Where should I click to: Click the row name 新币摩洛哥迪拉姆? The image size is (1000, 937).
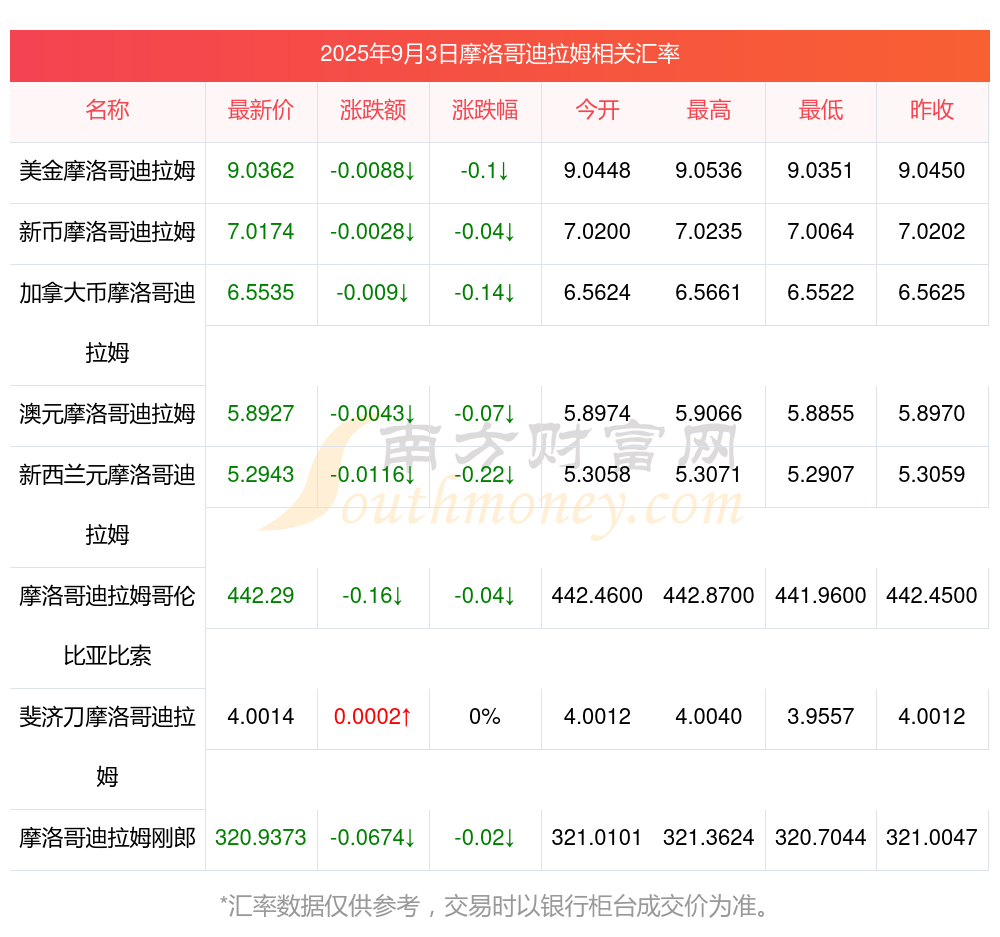click(107, 232)
